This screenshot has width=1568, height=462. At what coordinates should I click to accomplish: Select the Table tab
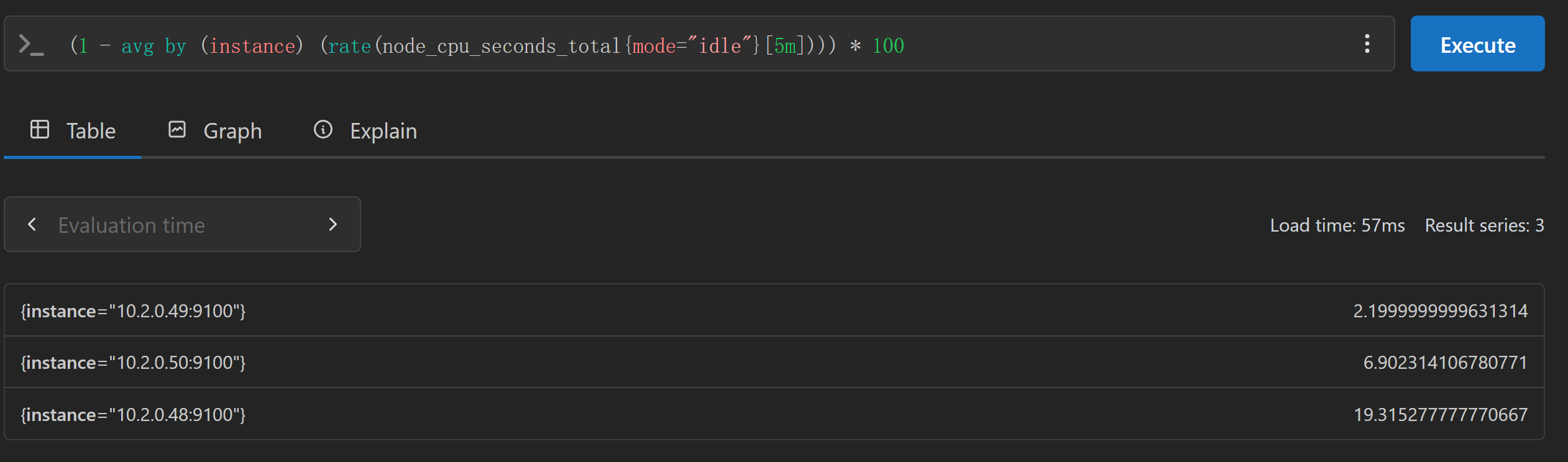coord(73,130)
